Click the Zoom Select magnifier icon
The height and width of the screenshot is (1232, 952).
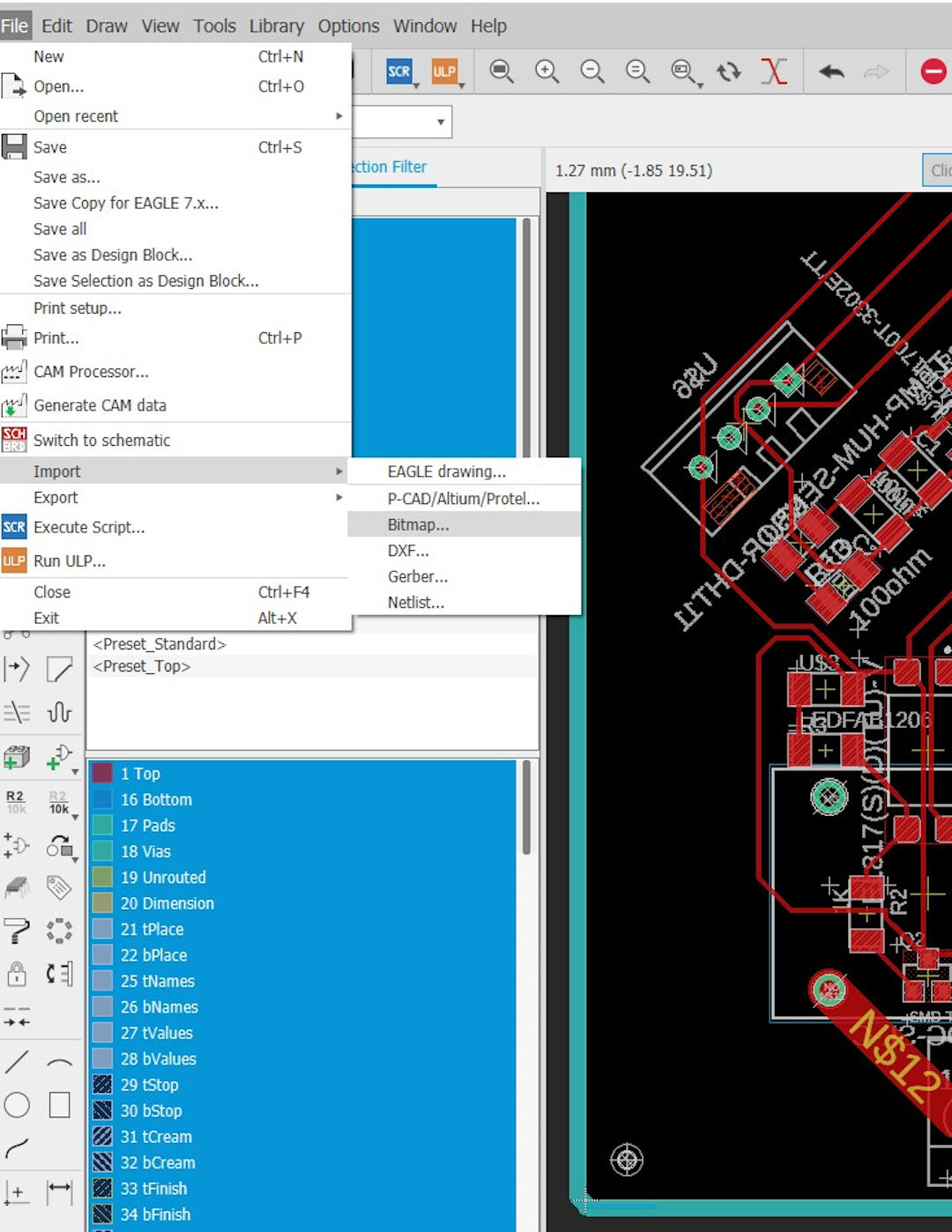[x=682, y=71]
